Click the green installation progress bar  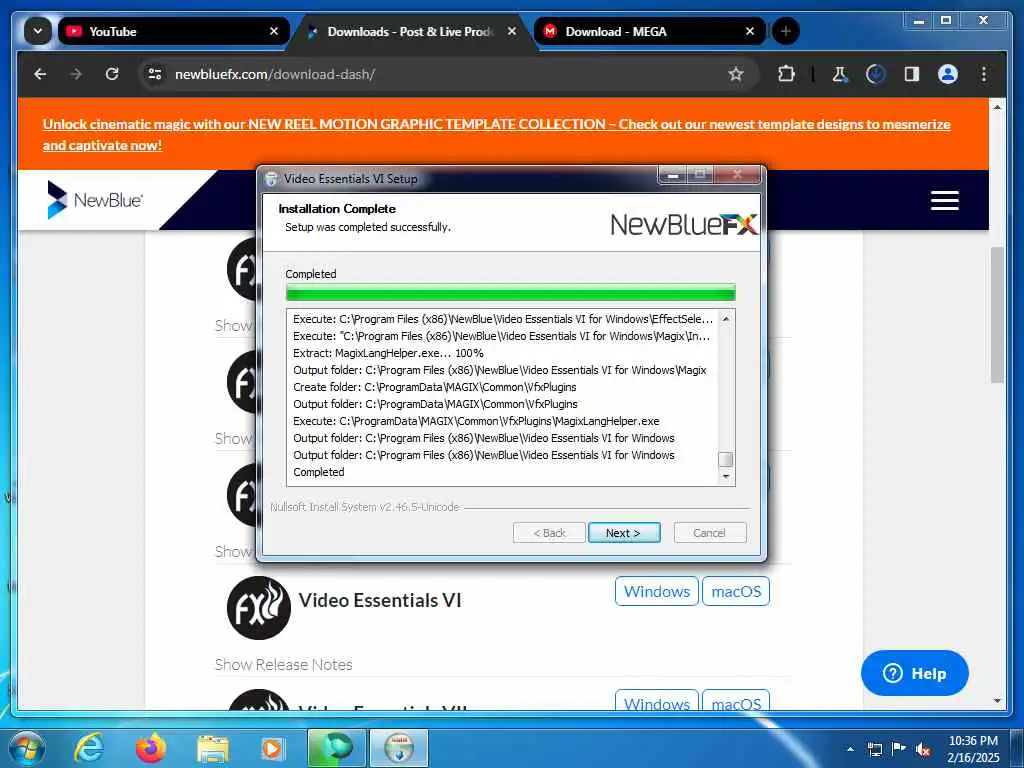[x=511, y=293]
